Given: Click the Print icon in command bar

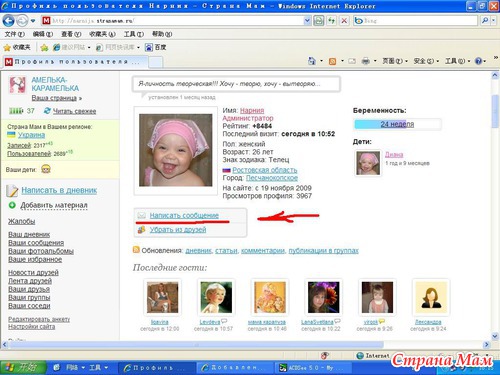Looking at the screenshot, I should 366,61.
